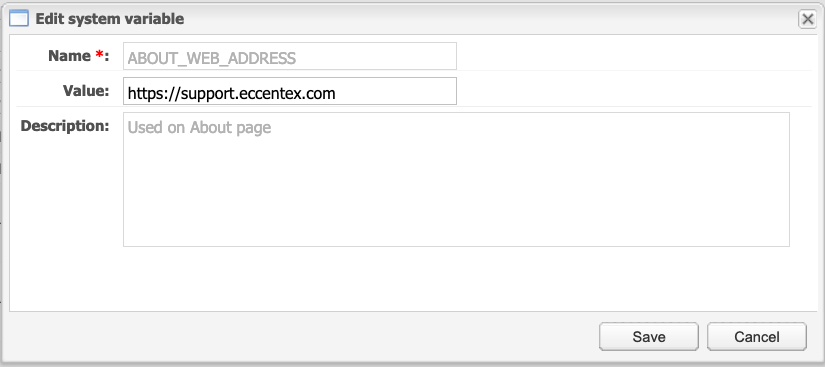Click the red required asterisk
This screenshot has width=825, height=367.
[x=99, y=55]
